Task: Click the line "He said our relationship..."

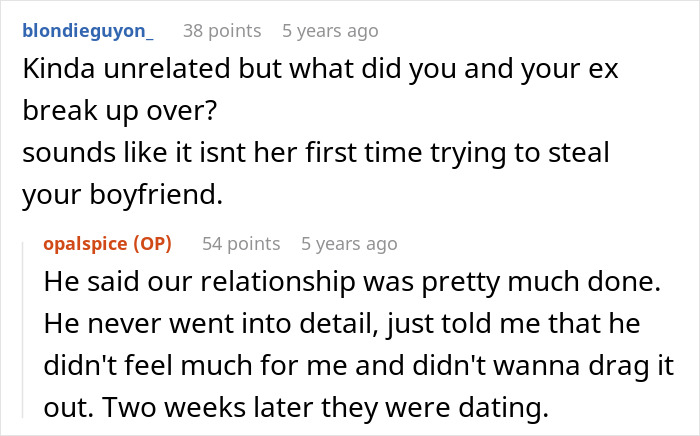Action: (353, 283)
